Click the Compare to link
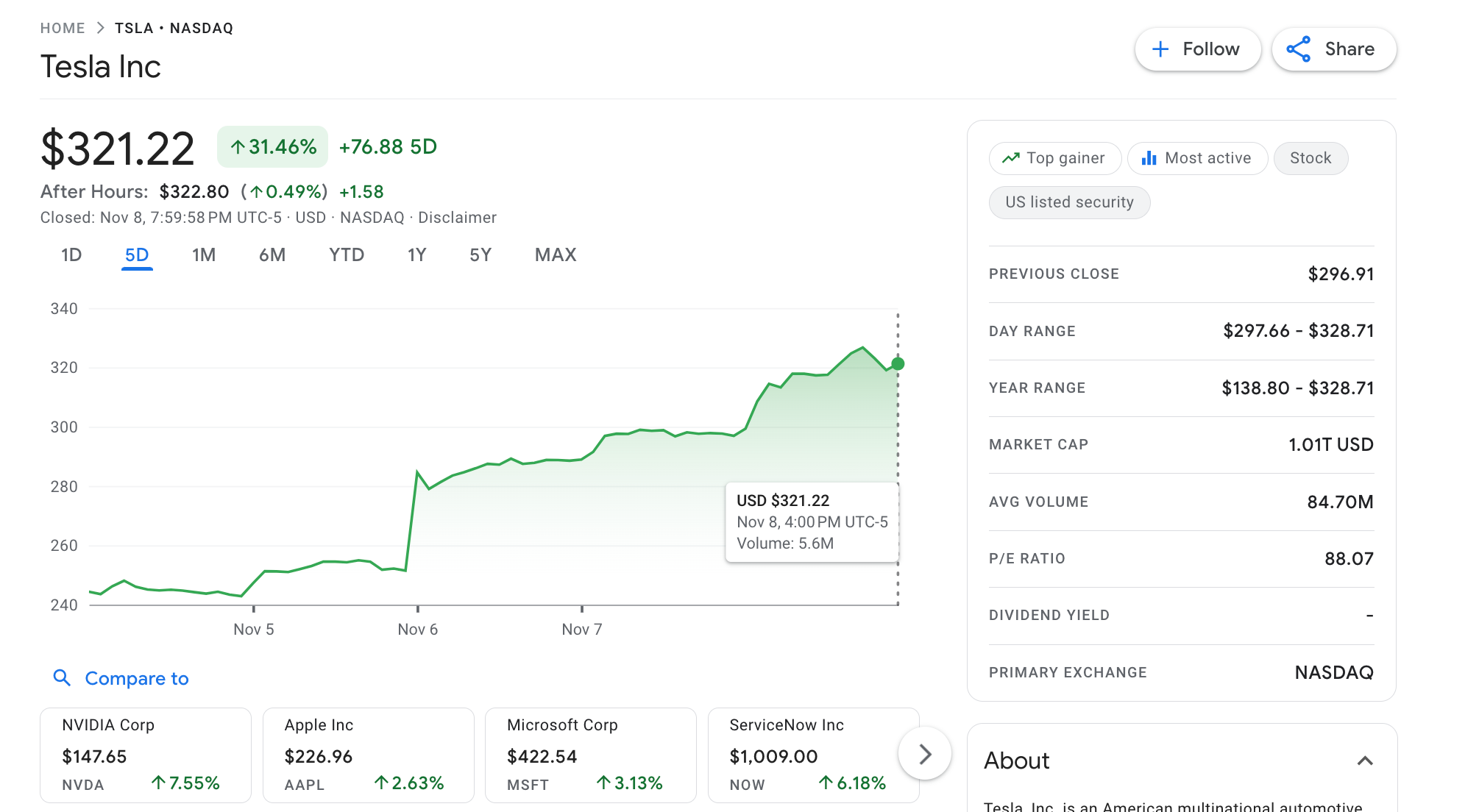1479x812 pixels. click(x=137, y=678)
